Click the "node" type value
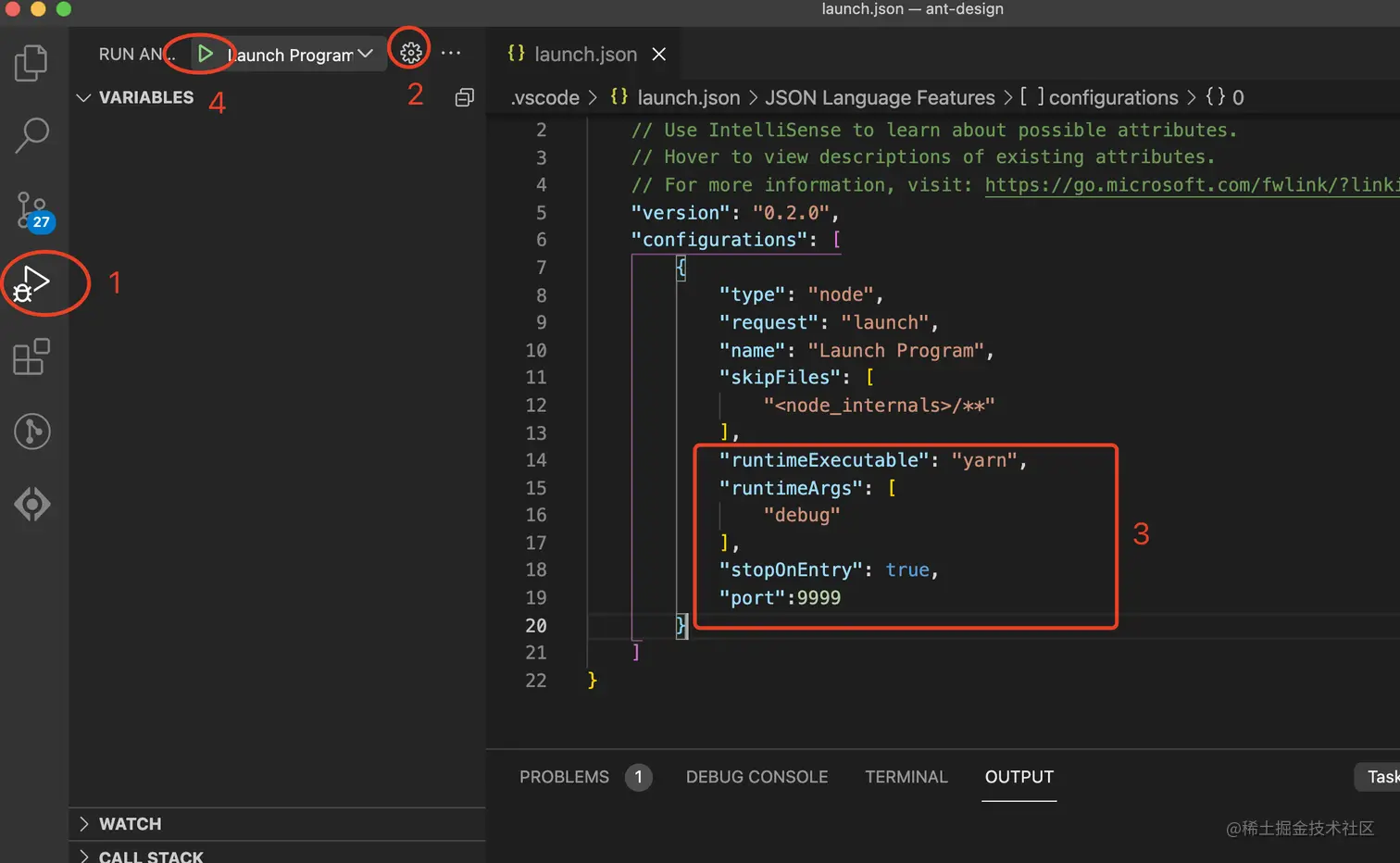 coord(841,294)
